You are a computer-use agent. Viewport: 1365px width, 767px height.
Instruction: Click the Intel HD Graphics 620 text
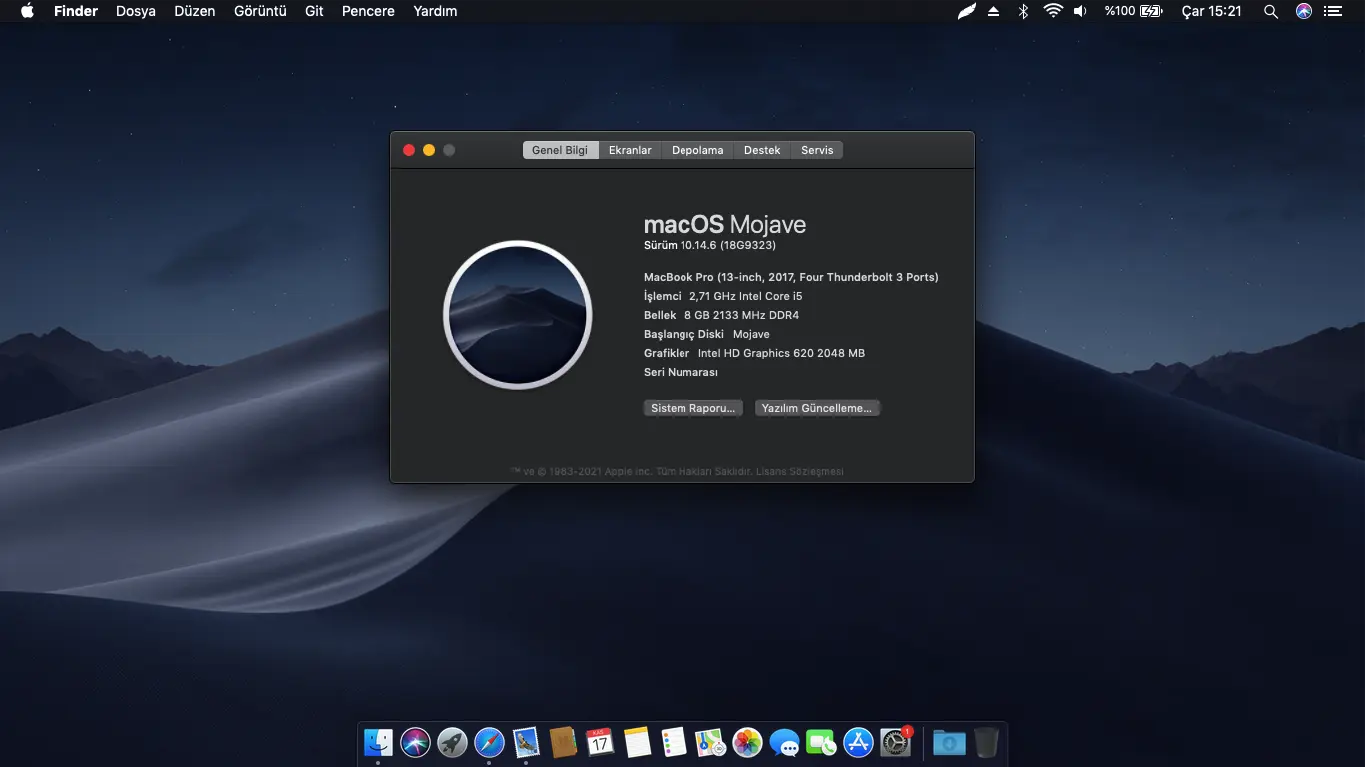[x=781, y=353]
